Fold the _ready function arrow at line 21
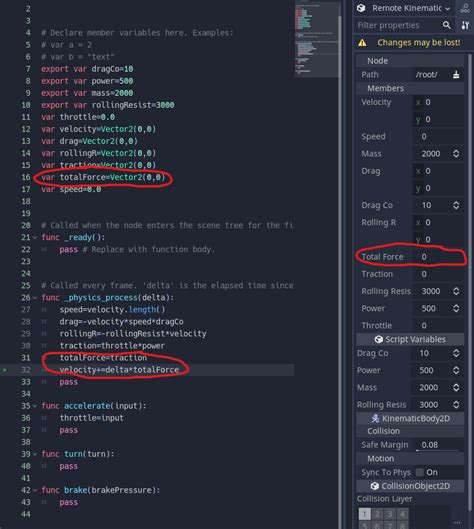 coord(35,238)
